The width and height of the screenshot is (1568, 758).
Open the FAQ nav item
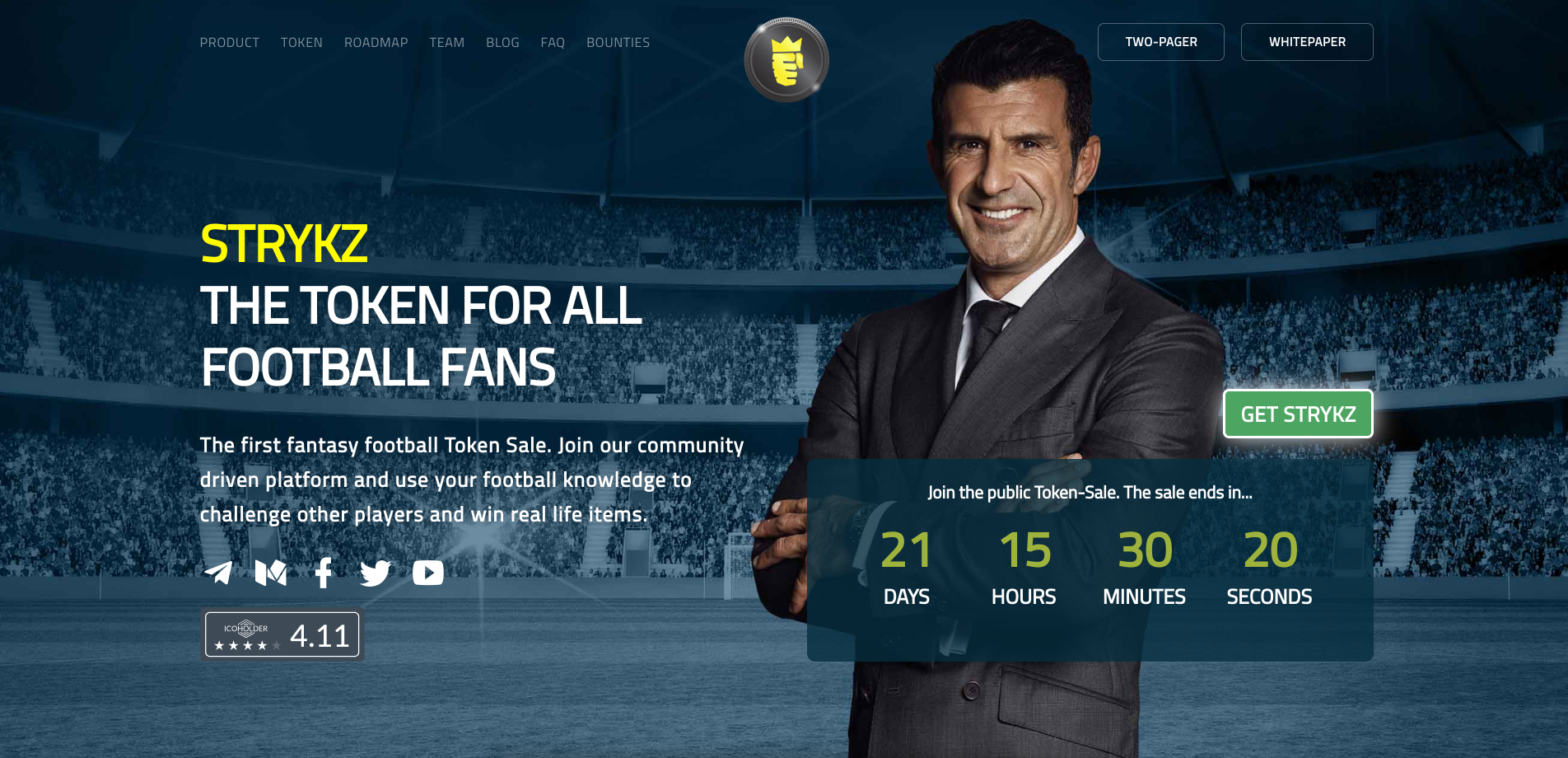[x=553, y=42]
